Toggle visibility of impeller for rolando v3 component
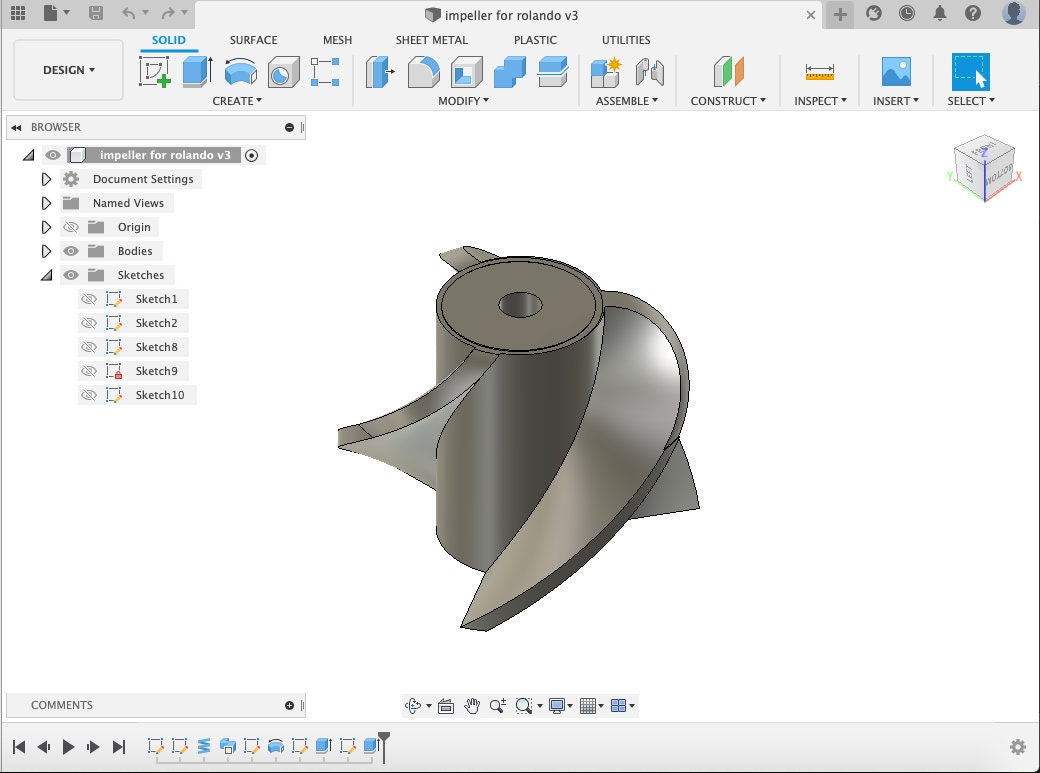The height and width of the screenshot is (773, 1040). pos(52,155)
